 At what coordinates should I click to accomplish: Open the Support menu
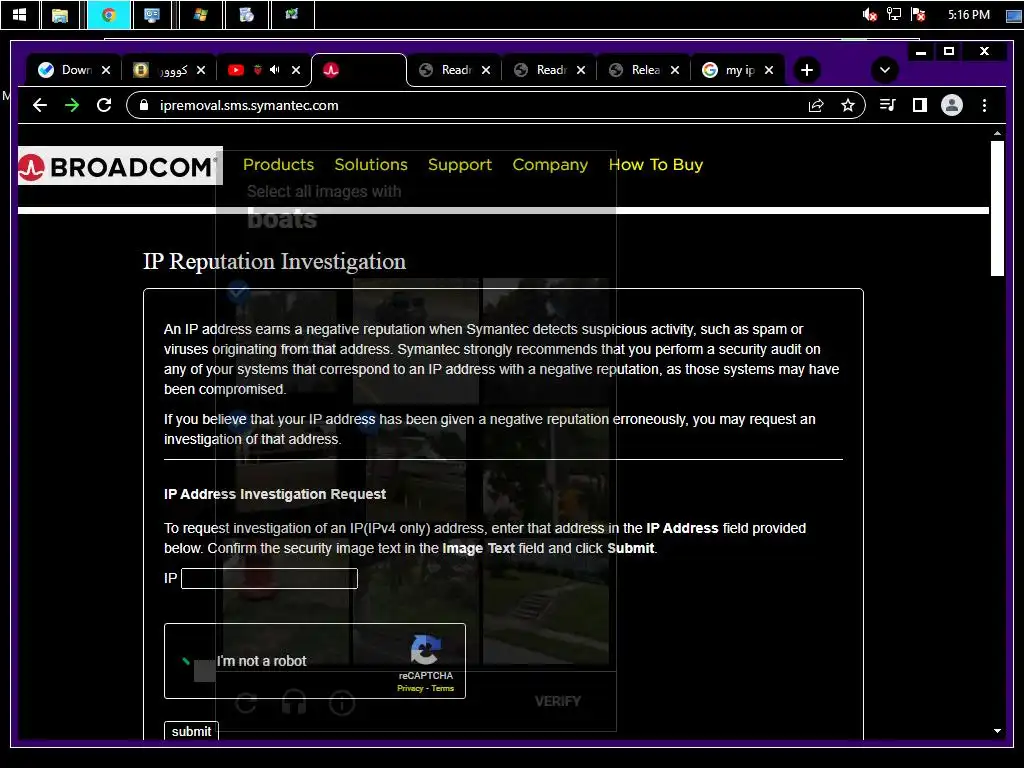coord(460,165)
